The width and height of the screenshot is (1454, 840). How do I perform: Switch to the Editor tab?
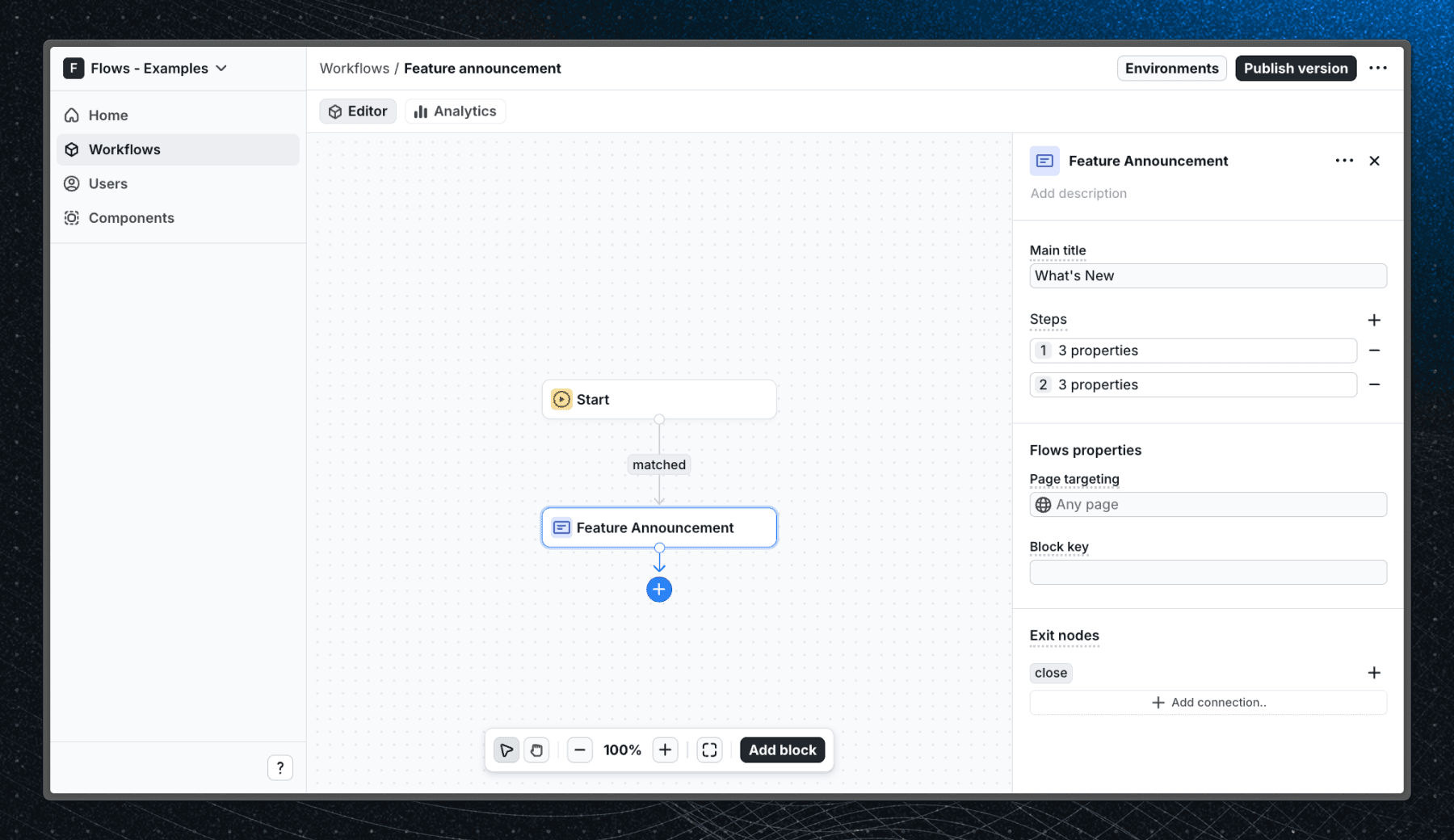(x=357, y=111)
